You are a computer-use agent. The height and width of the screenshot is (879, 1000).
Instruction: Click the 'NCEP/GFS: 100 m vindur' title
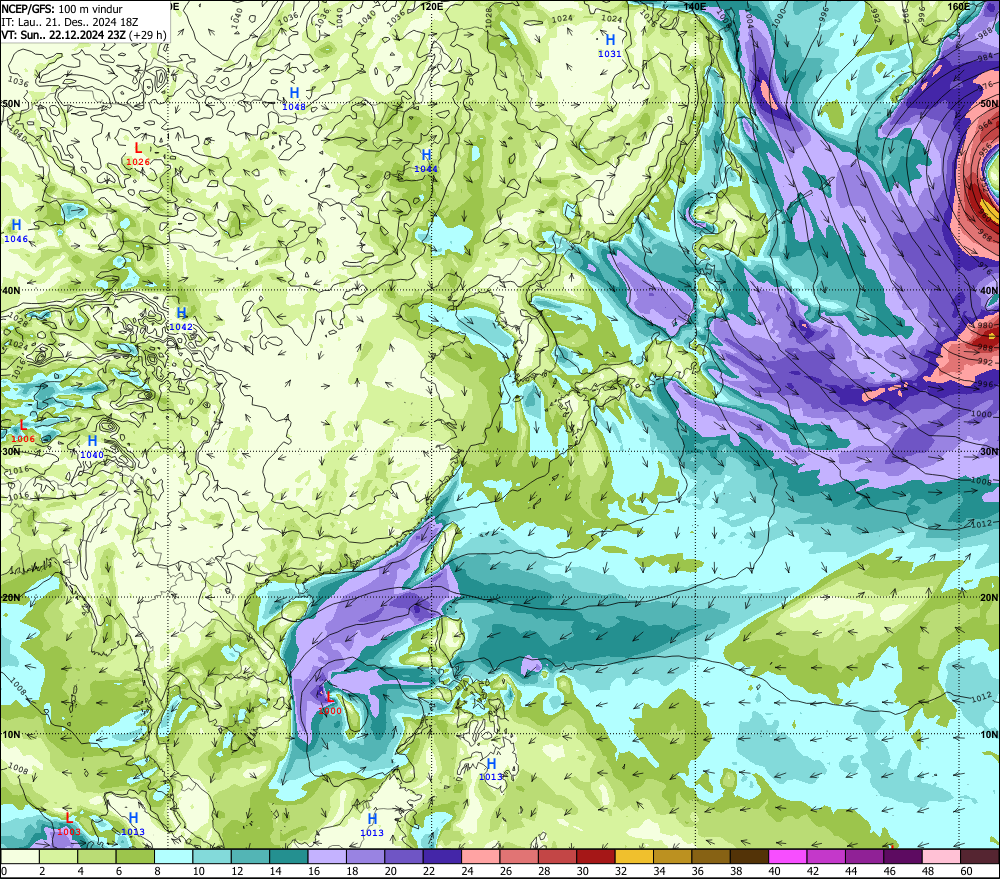(62, 9)
